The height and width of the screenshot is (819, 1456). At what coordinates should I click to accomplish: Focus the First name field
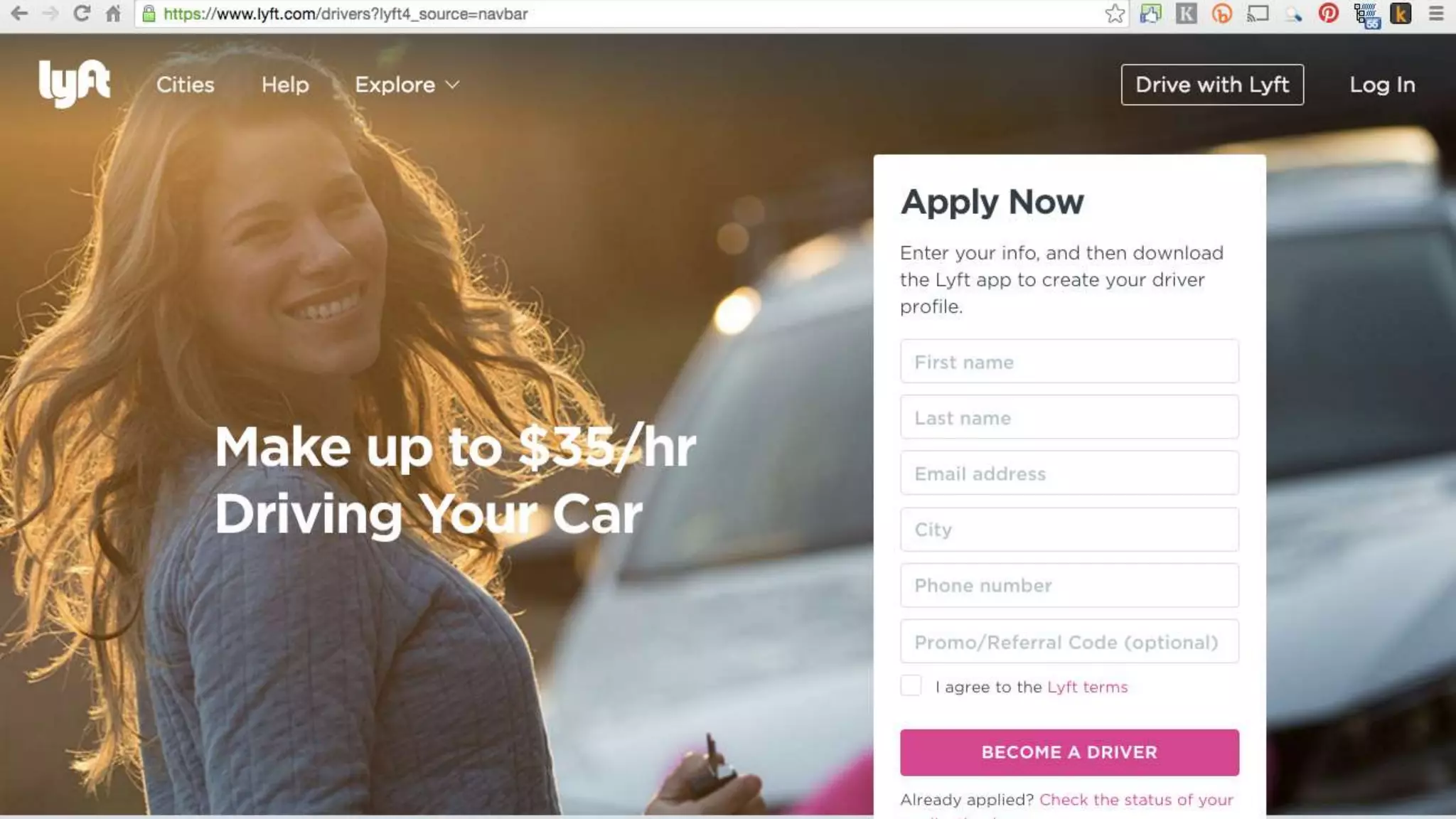1069,361
